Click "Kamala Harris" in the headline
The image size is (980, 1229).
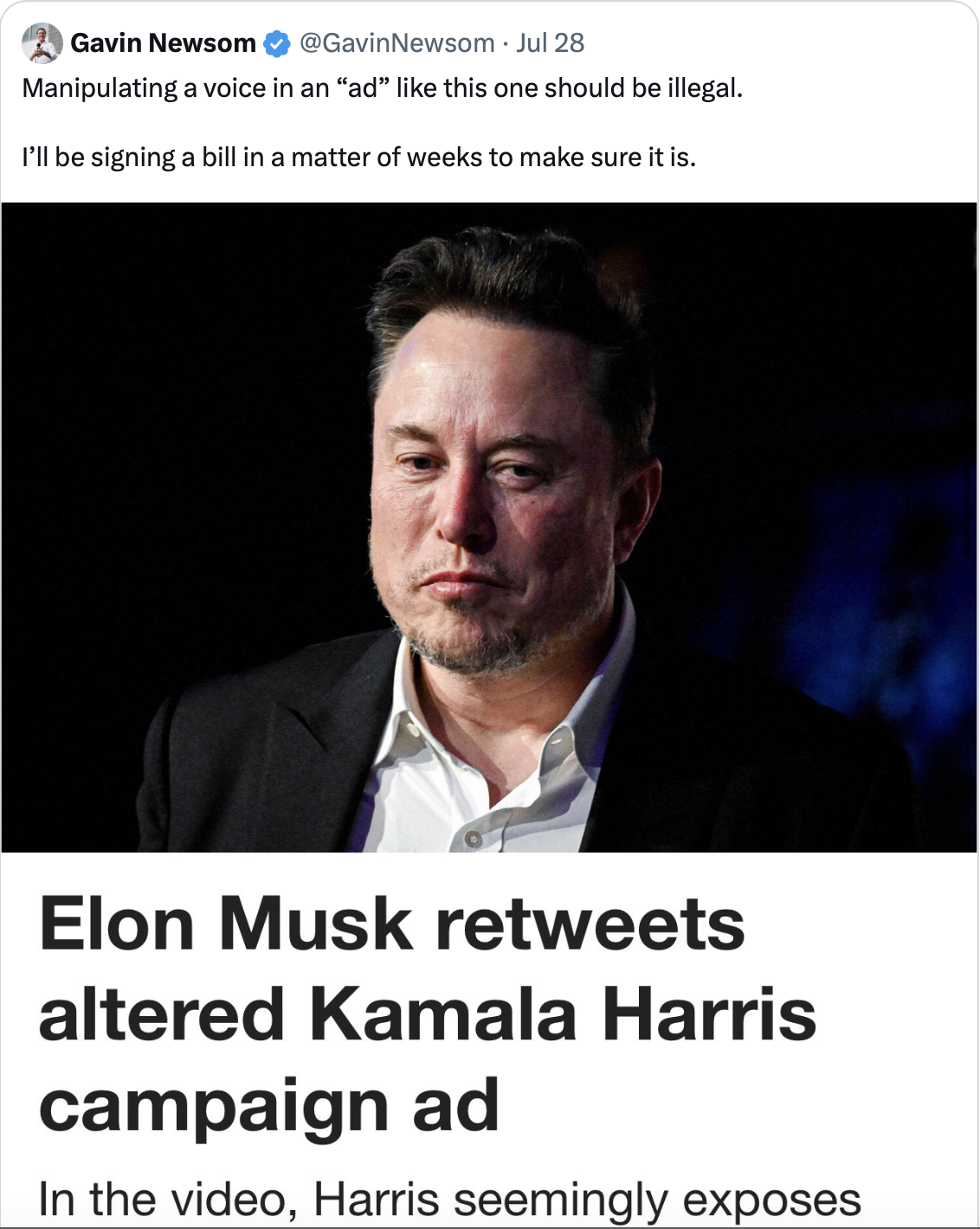tap(563, 1015)
